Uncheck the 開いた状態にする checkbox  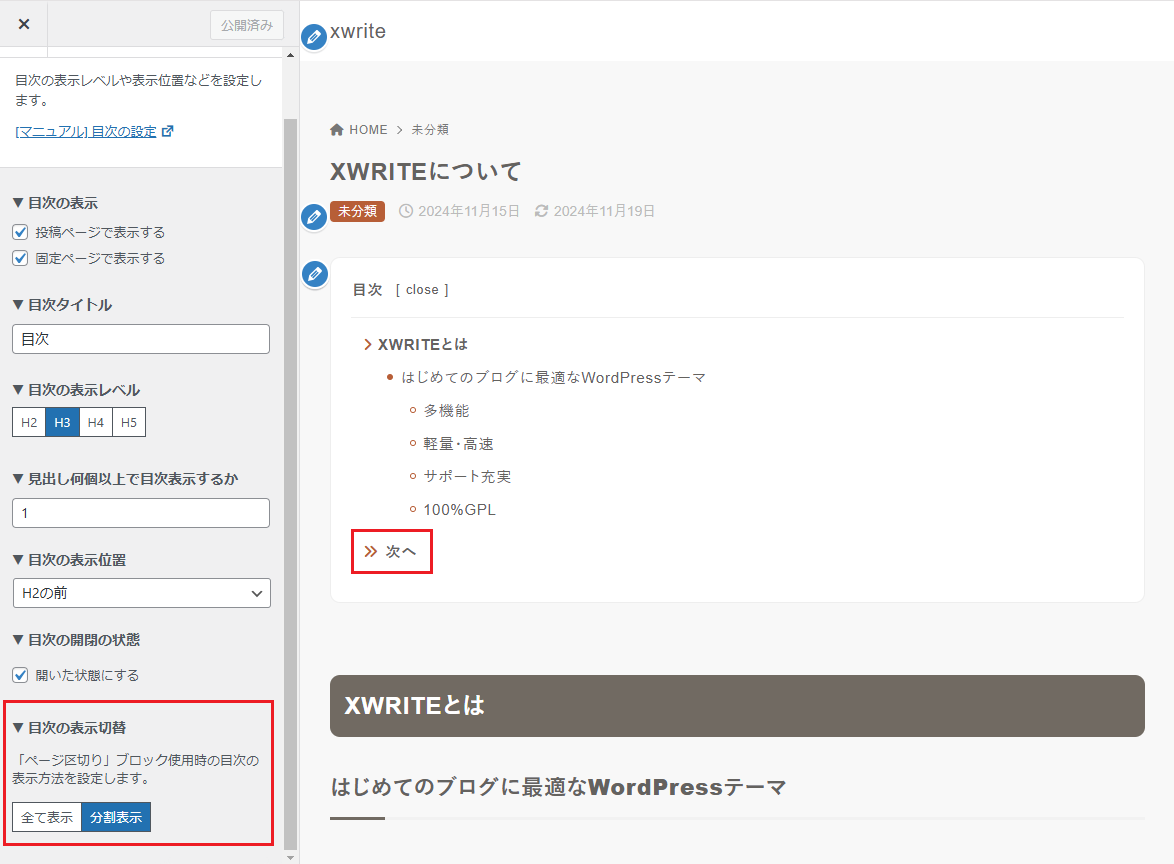[20, 675]
